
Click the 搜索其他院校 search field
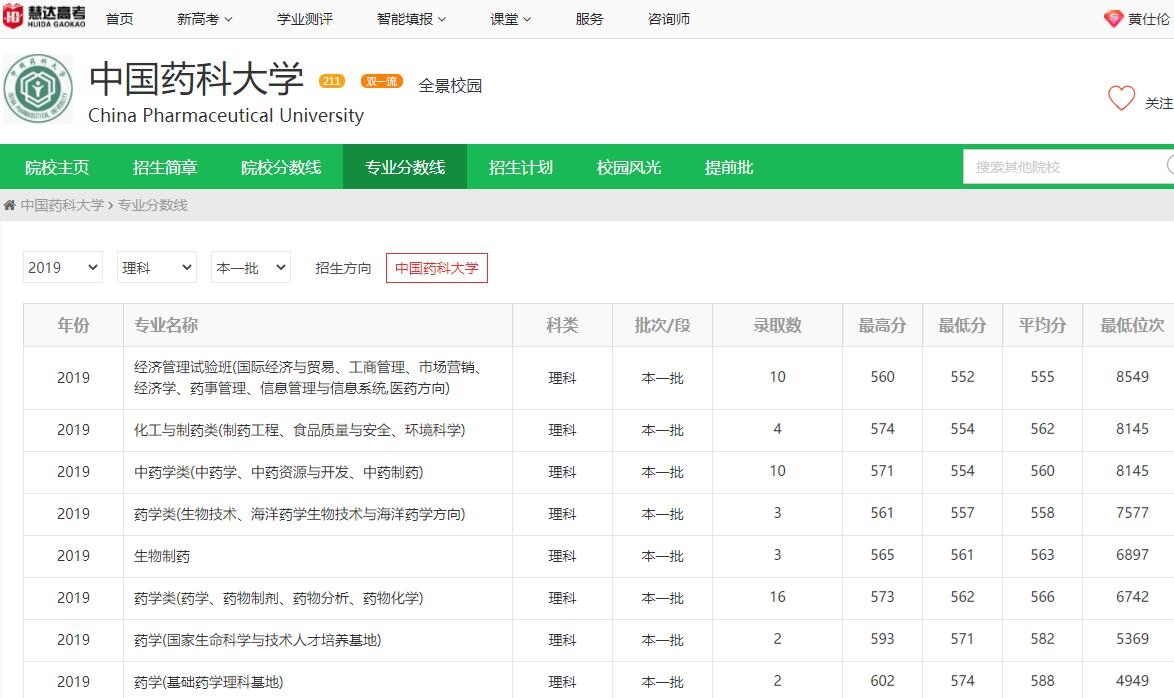tap(1068, 167)
